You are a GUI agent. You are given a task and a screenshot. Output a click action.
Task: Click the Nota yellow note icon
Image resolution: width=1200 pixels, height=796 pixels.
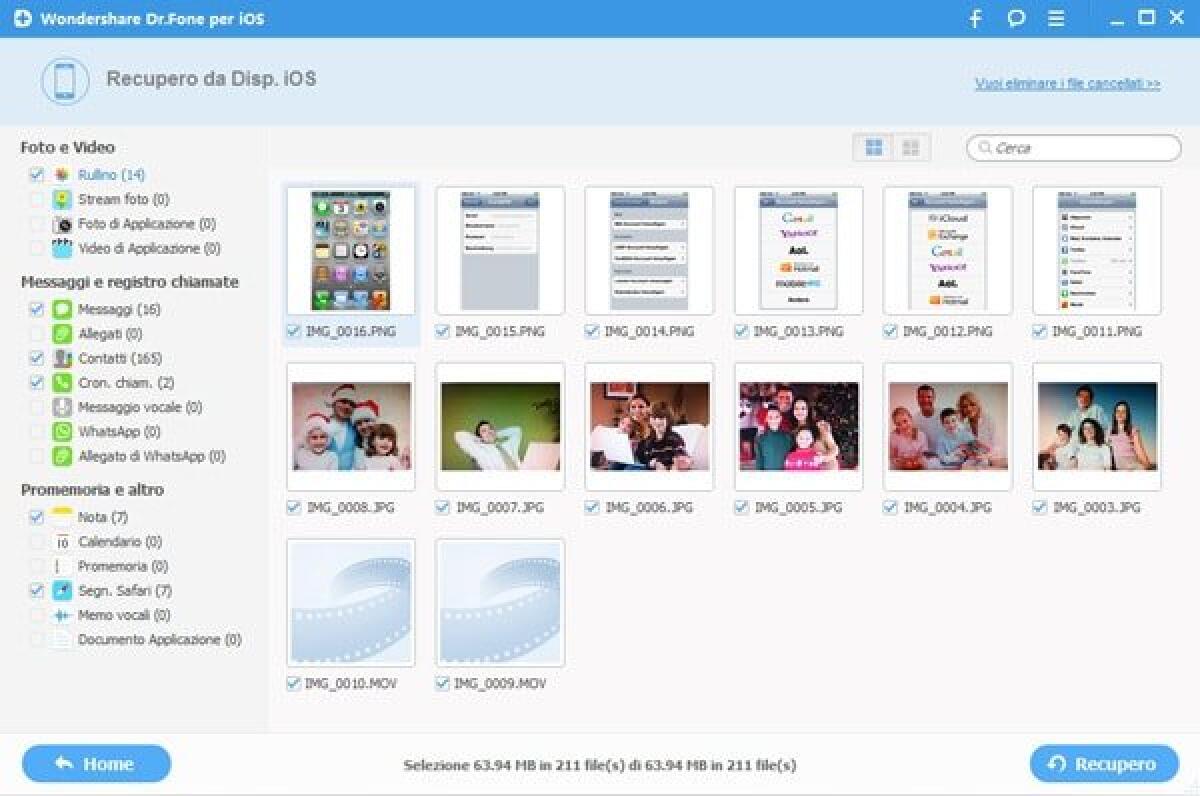tap(60, 517)
